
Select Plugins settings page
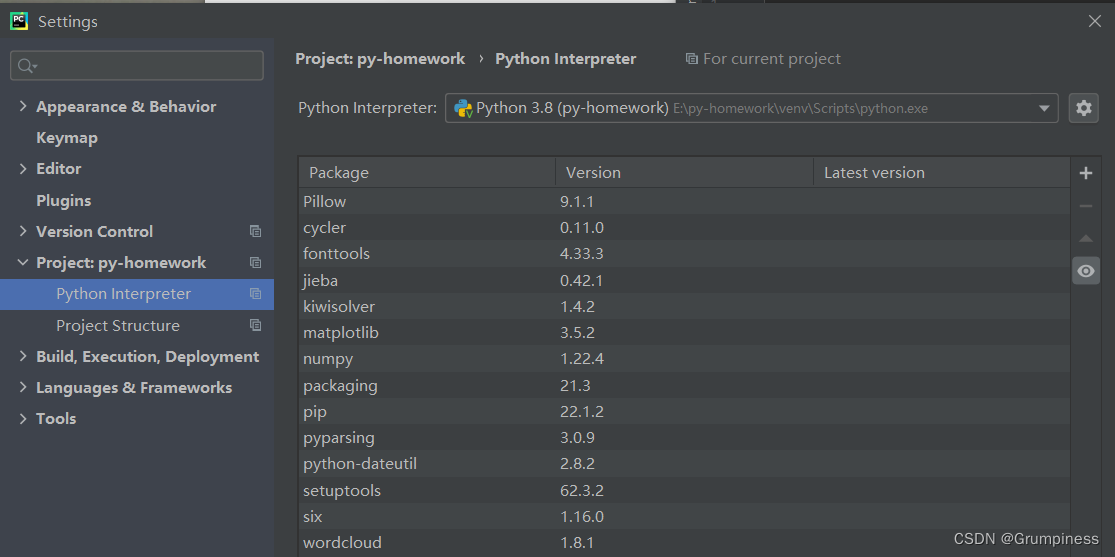pyautogui.click(x=63, y=201)
